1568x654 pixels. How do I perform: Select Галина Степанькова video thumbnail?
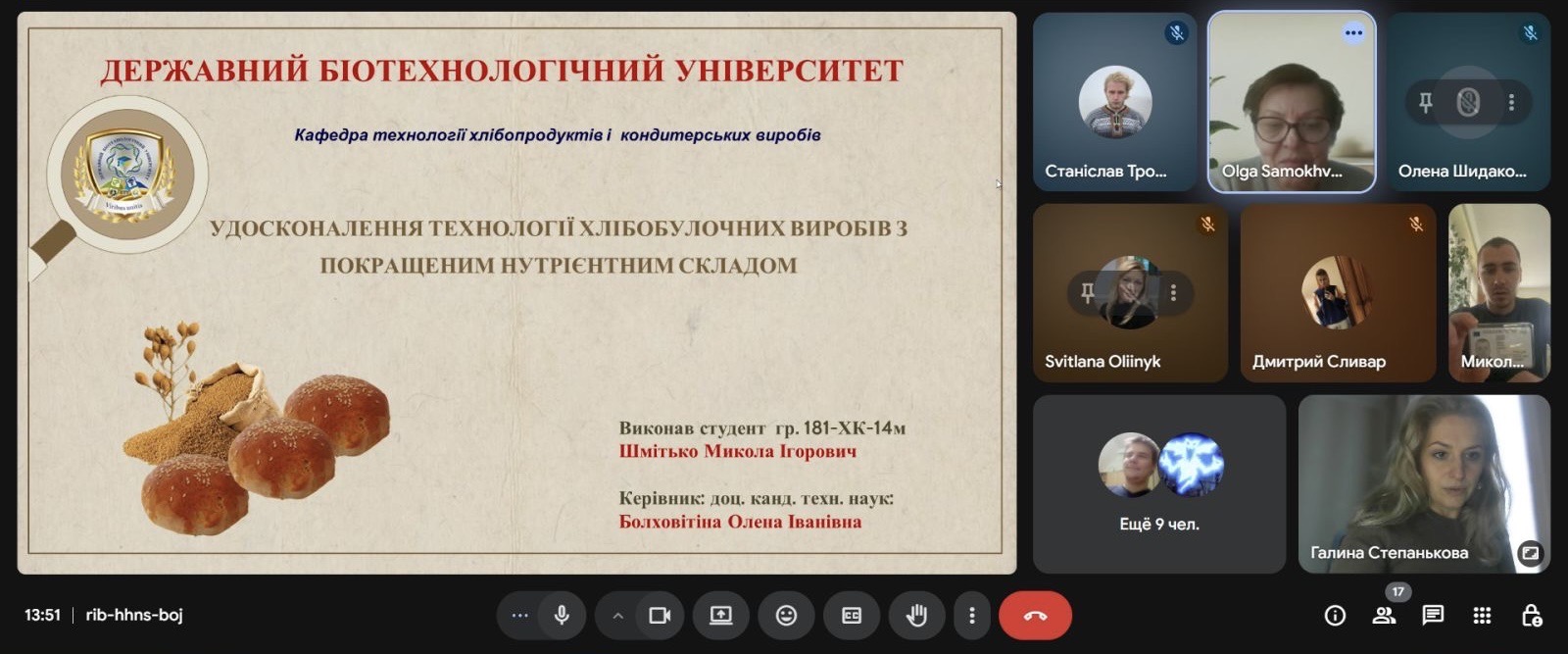tap(1424, 484)
